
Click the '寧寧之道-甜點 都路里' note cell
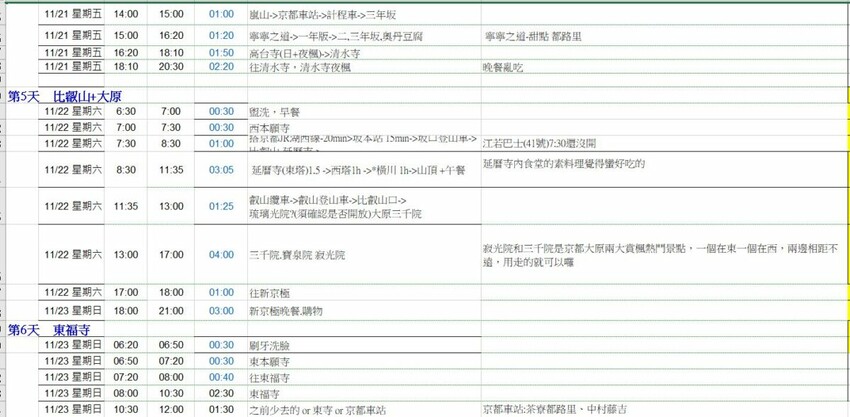528,36
